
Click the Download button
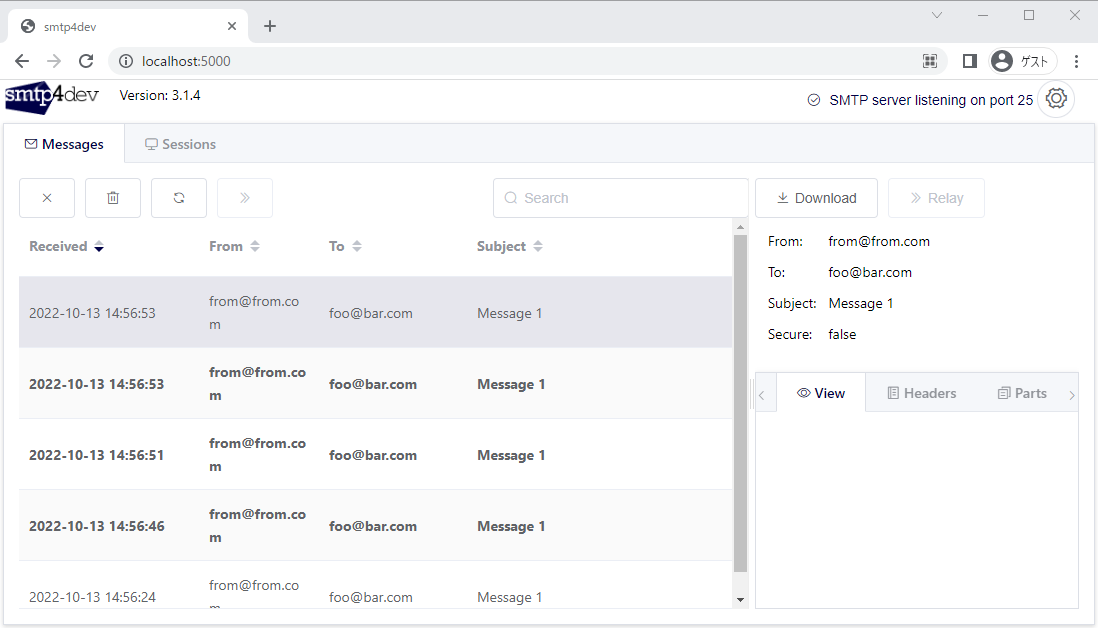[x=816, y=198]
